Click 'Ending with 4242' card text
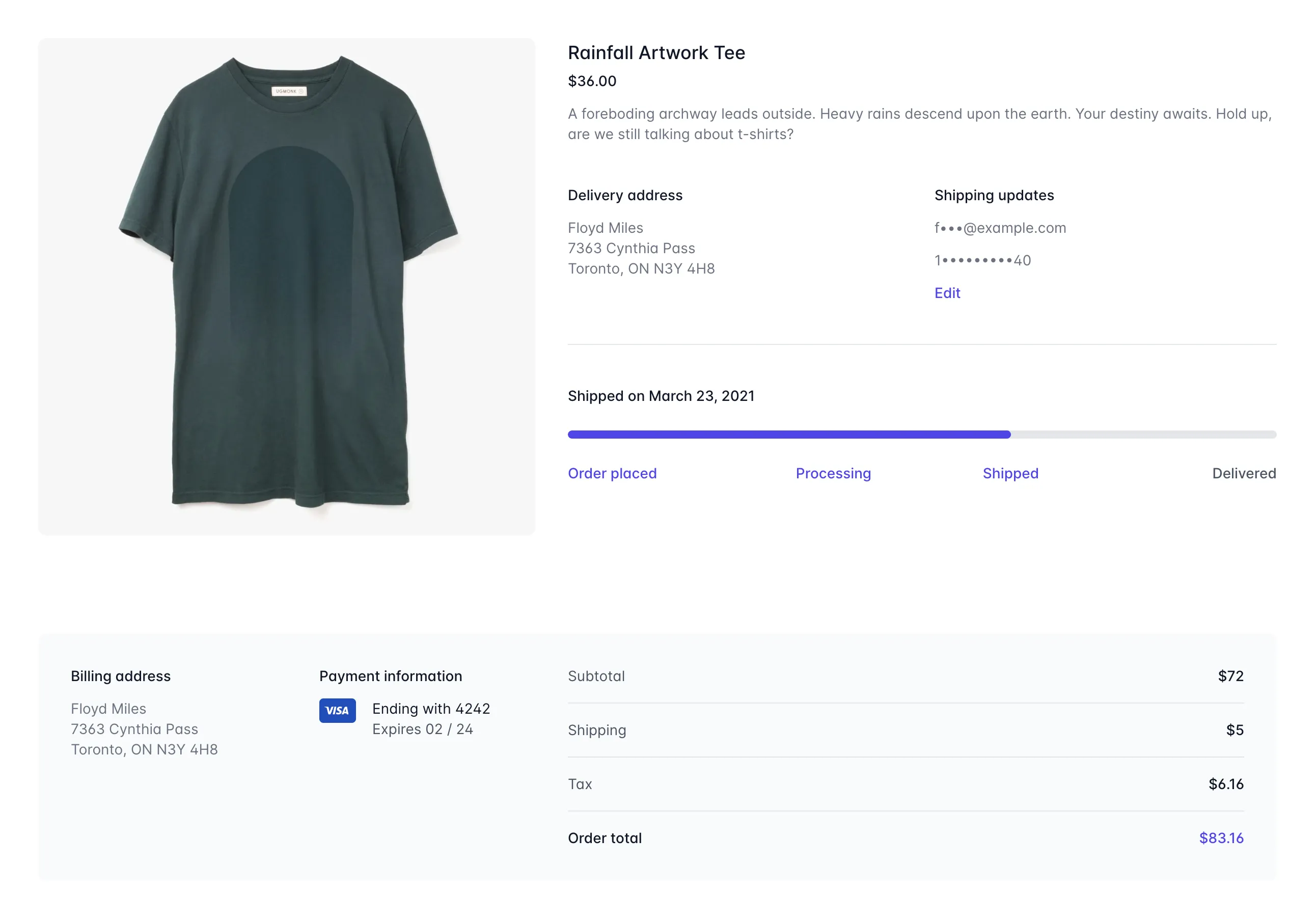Image resolution: width=1316 pixels, height=919 pixels. tap(431, 709)
